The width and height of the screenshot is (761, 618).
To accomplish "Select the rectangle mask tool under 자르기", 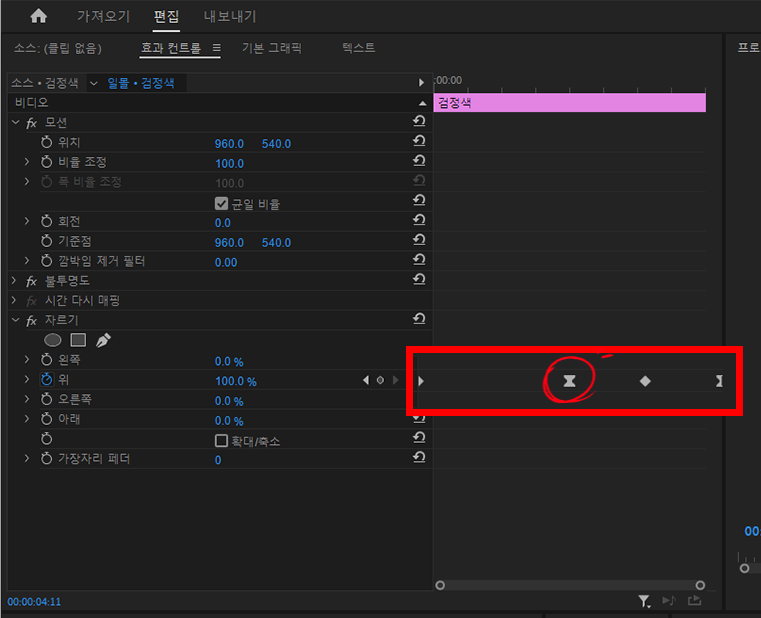I will (x=78, y=340).
